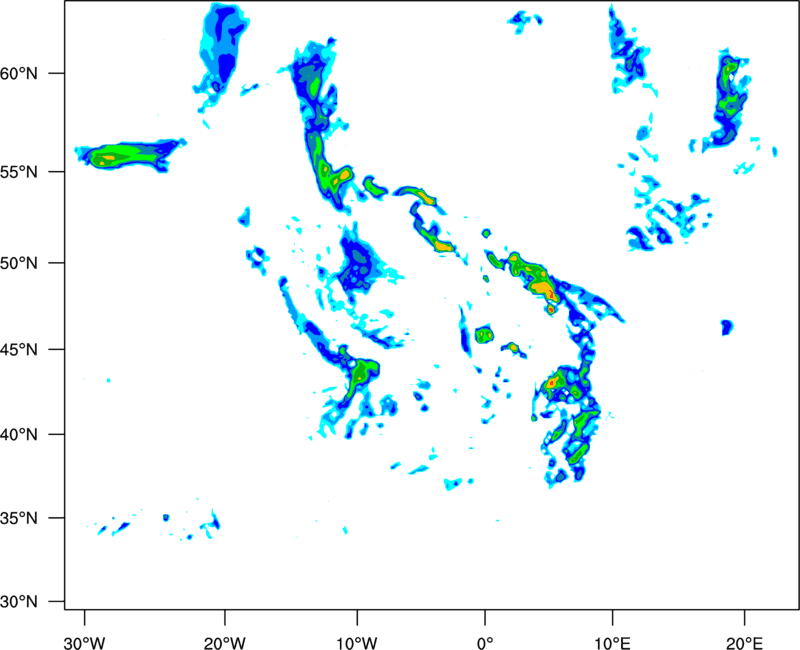
Task: Click the 10°W longitude label
Action: pos(357,643)
